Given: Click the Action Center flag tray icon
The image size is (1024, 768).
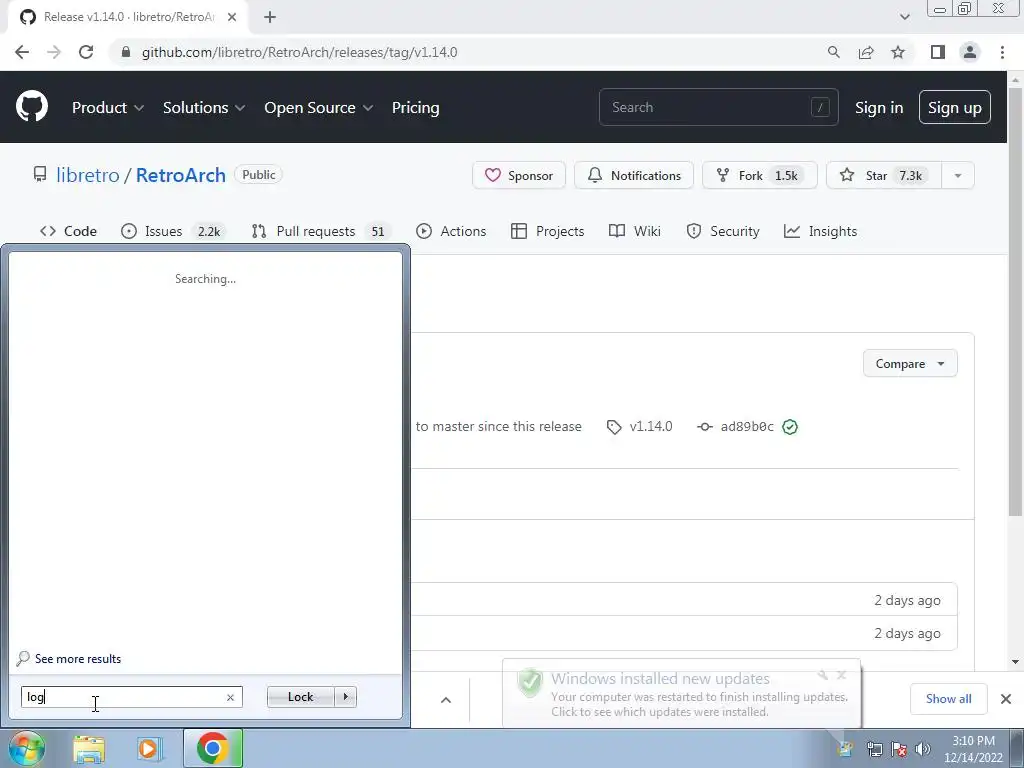Looking at the screenshot, I should 899,749.
